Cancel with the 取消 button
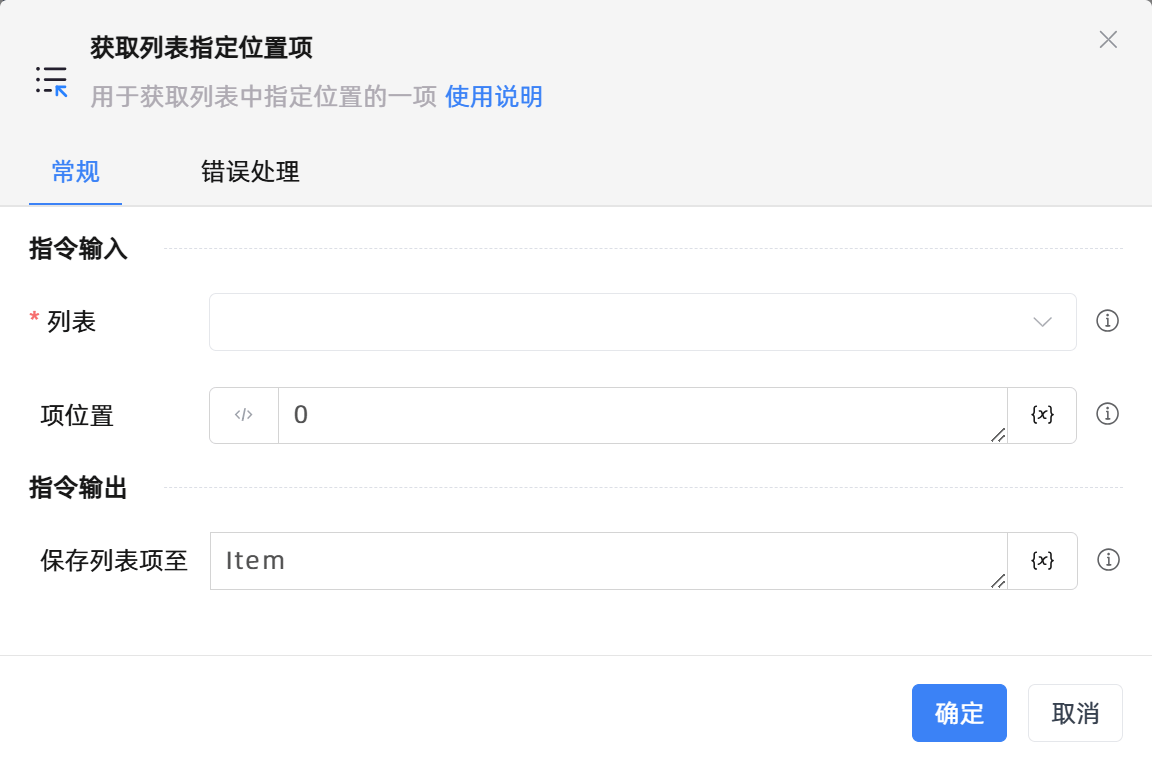1152x770 pixels. (x=1075, y=713)
